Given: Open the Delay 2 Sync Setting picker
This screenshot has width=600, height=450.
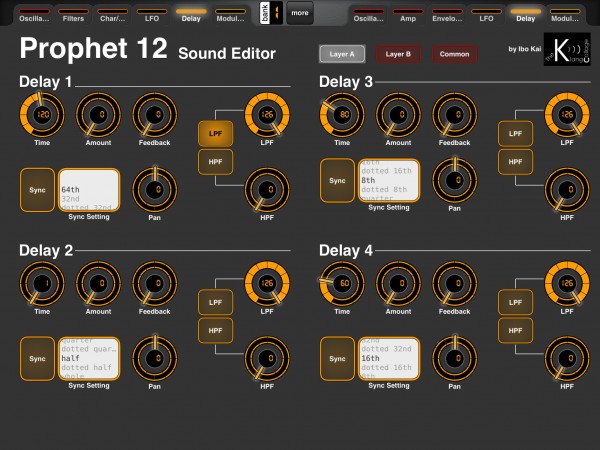Looking at the screenshot, I should (x=89, y=359).
